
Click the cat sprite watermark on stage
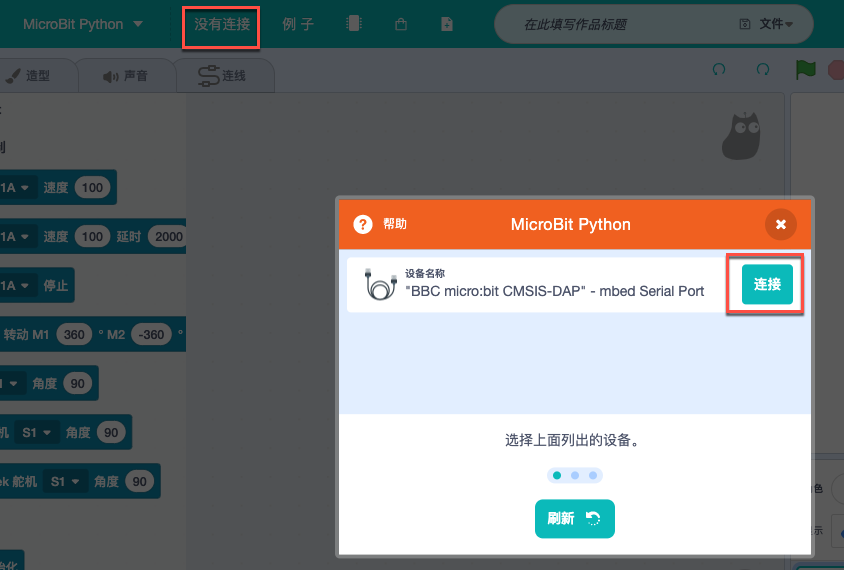point(741,136)
